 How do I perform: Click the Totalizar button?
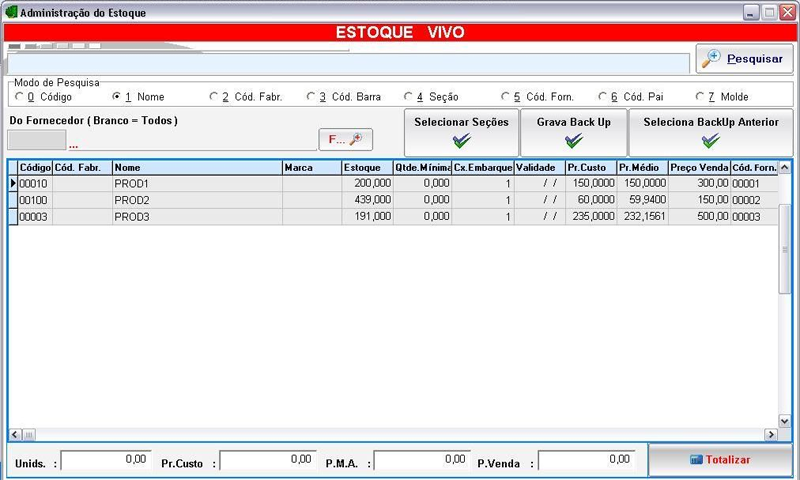pos(721,460)
